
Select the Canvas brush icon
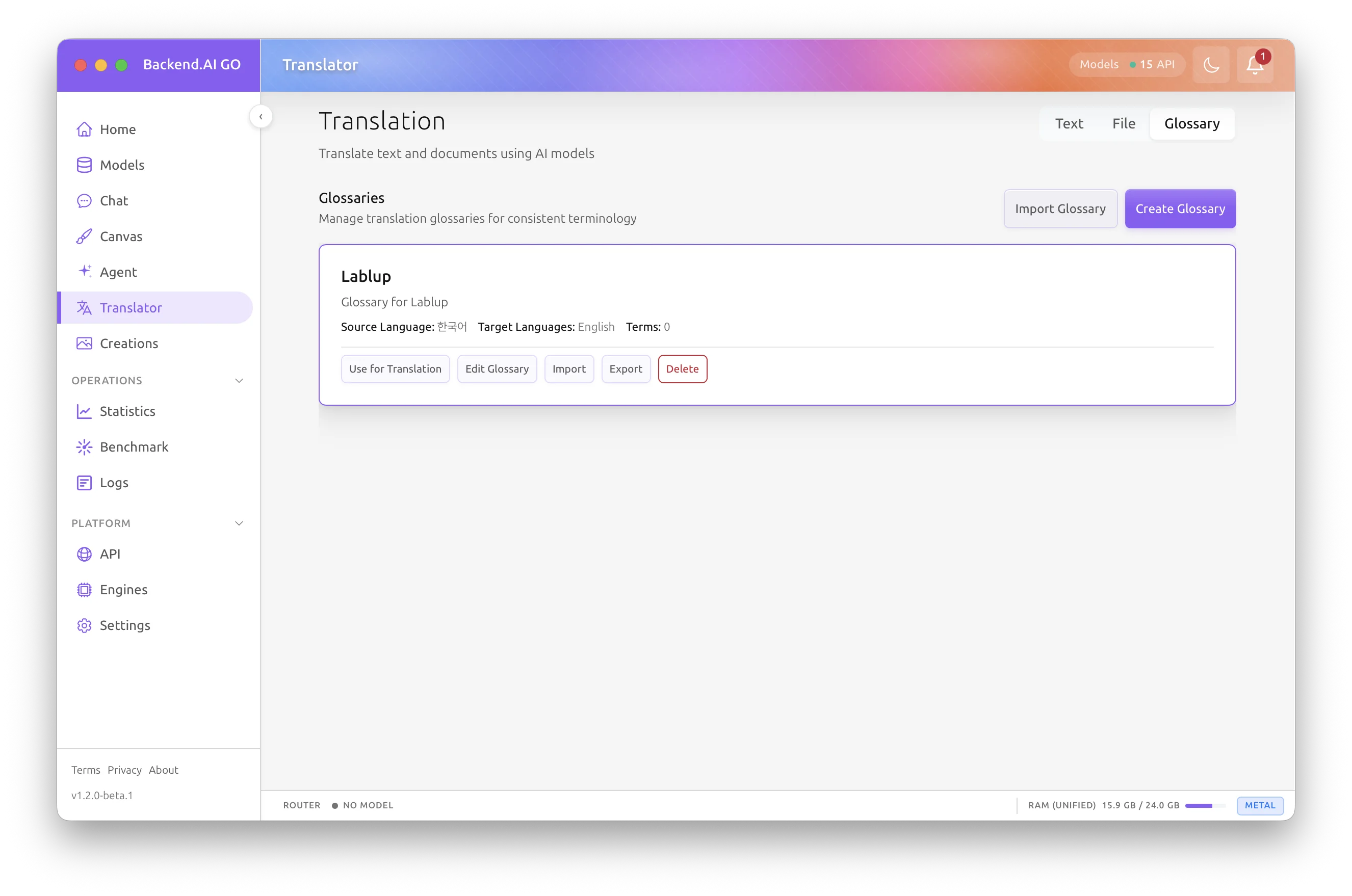[84, 236]
